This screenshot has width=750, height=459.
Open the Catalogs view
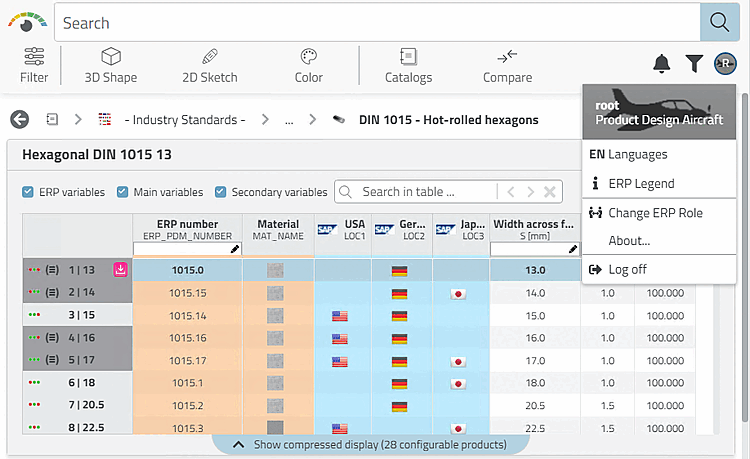tap(408, 65)
